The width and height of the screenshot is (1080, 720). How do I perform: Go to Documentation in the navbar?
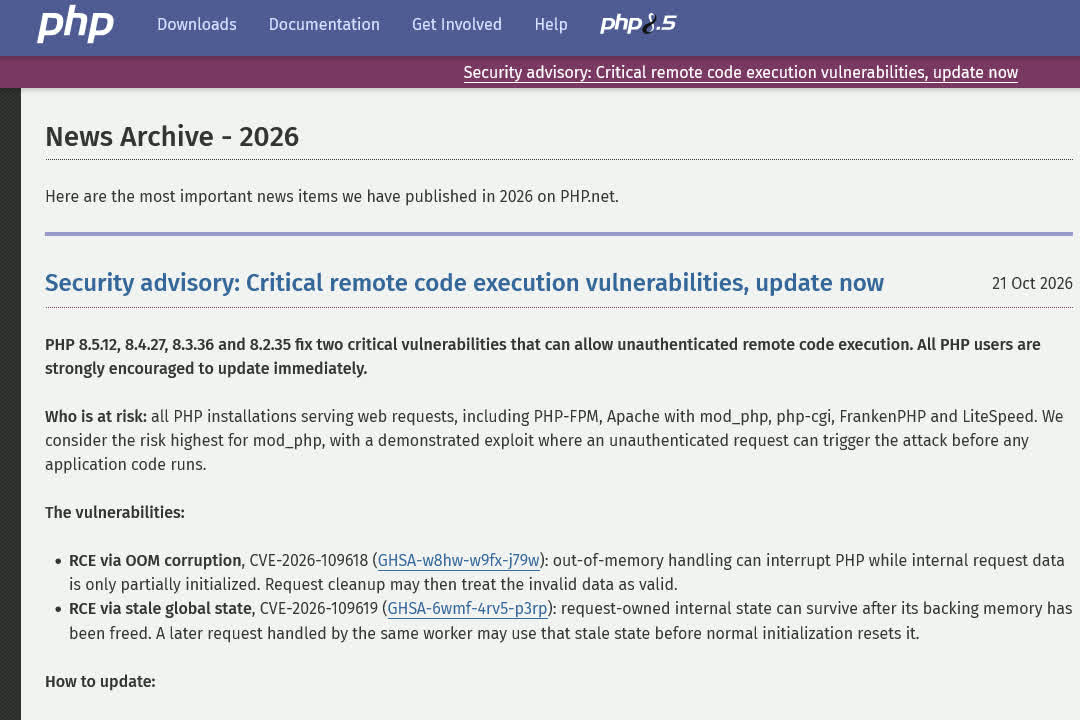[x=324, y=24]
